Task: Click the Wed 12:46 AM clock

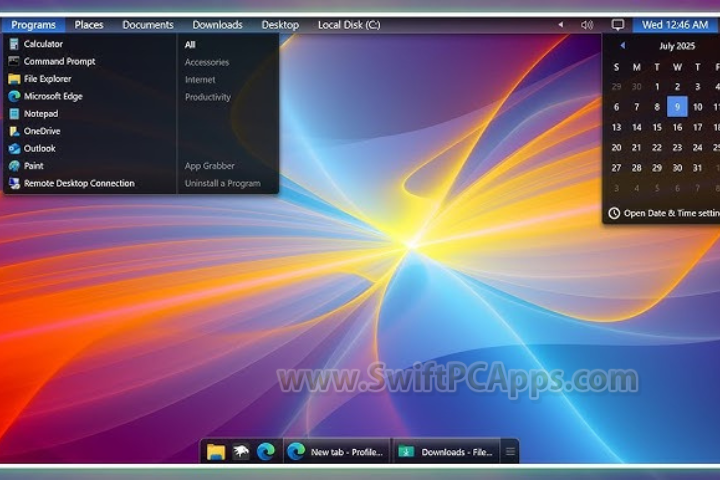Action: point(675,25)
